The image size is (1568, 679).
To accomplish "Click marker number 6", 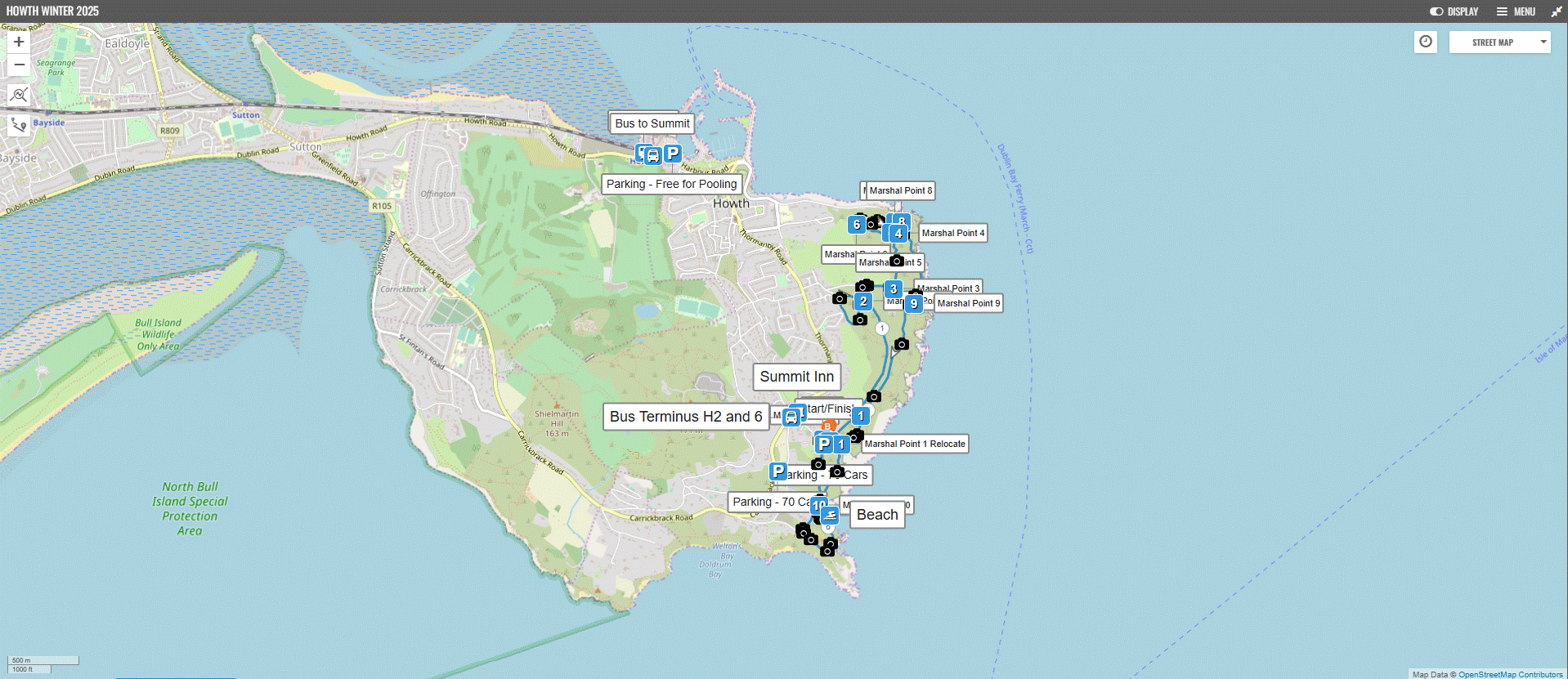I will tap(857, 225).
